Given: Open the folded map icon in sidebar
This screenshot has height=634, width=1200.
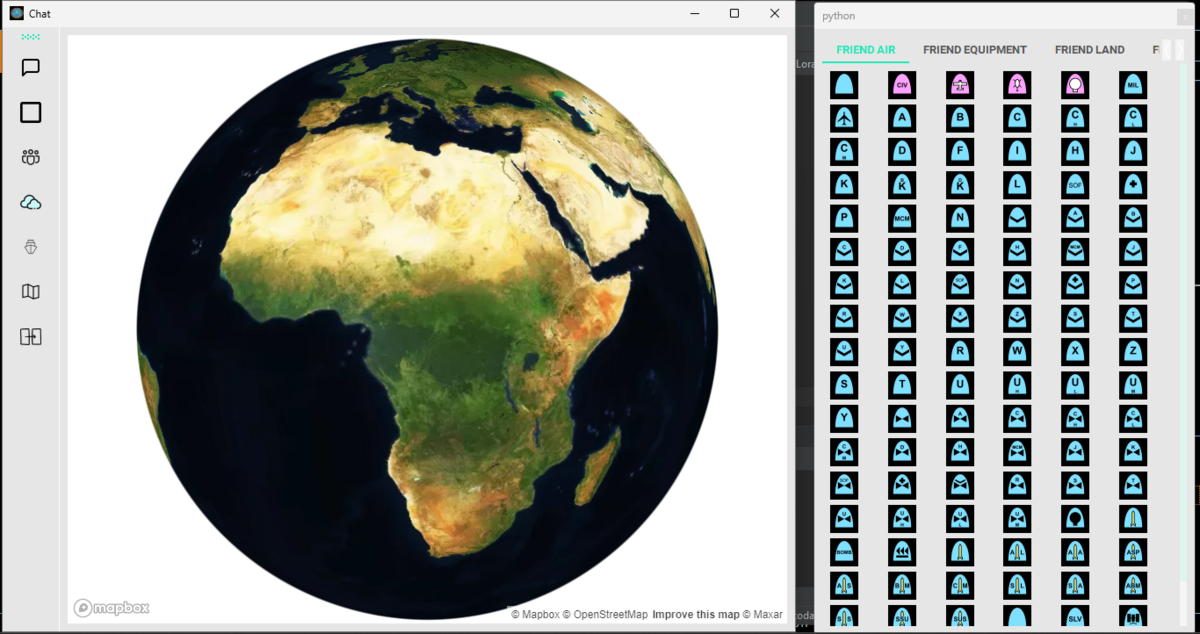Looking at the screenshot, I should click(31, 292).
